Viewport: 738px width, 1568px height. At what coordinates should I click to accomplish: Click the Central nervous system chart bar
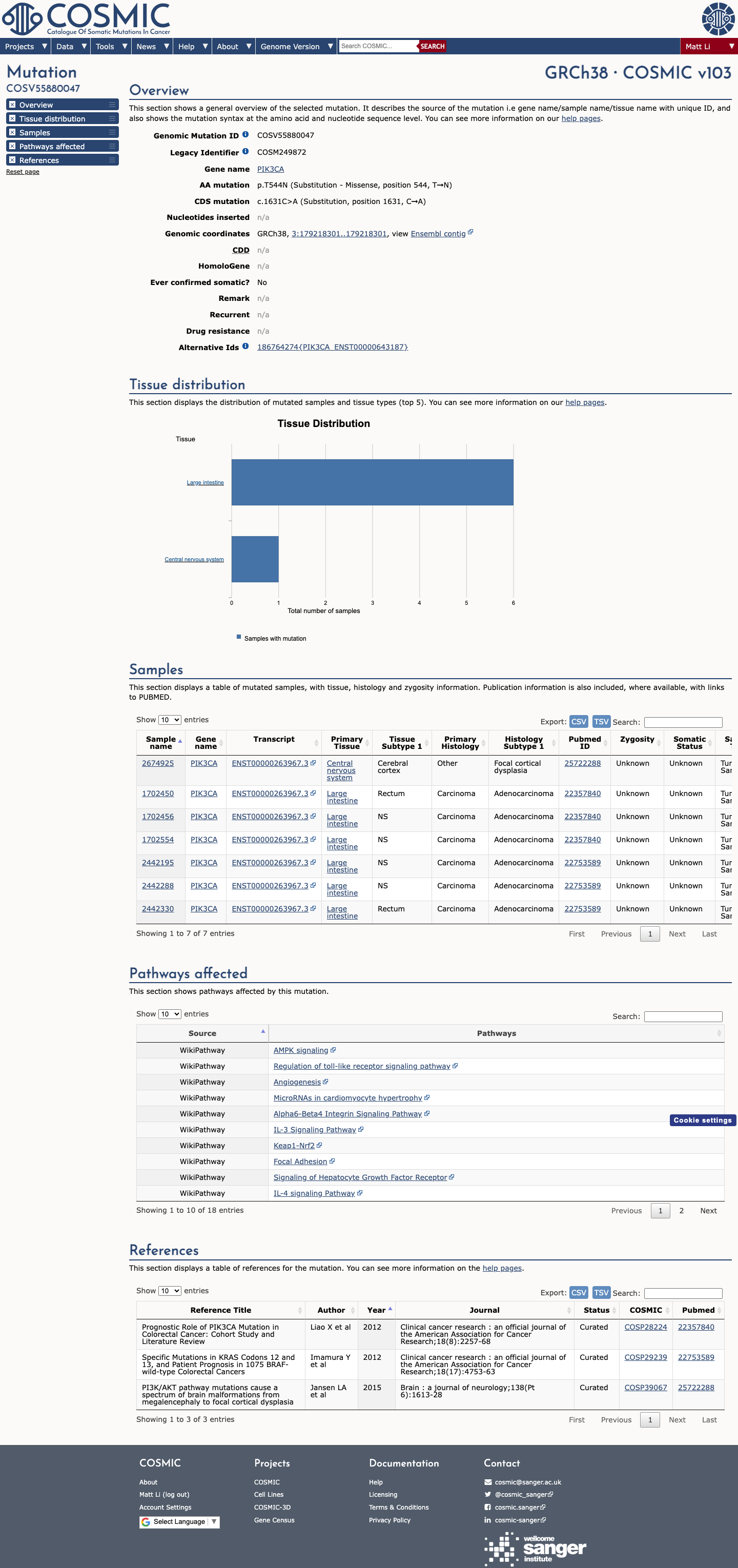[x=255, y=559]
